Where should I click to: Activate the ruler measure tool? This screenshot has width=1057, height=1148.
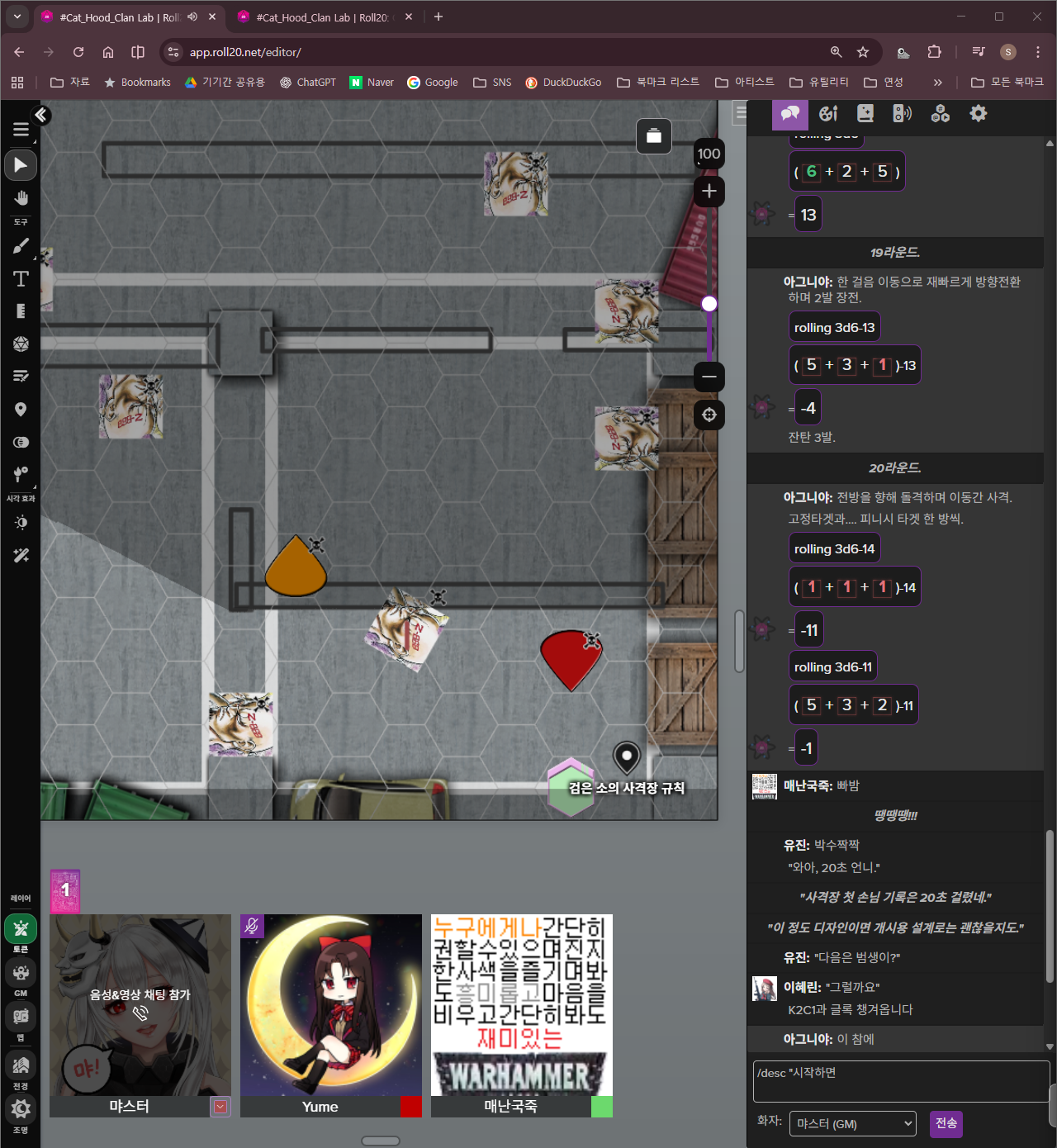pos(21,311)
